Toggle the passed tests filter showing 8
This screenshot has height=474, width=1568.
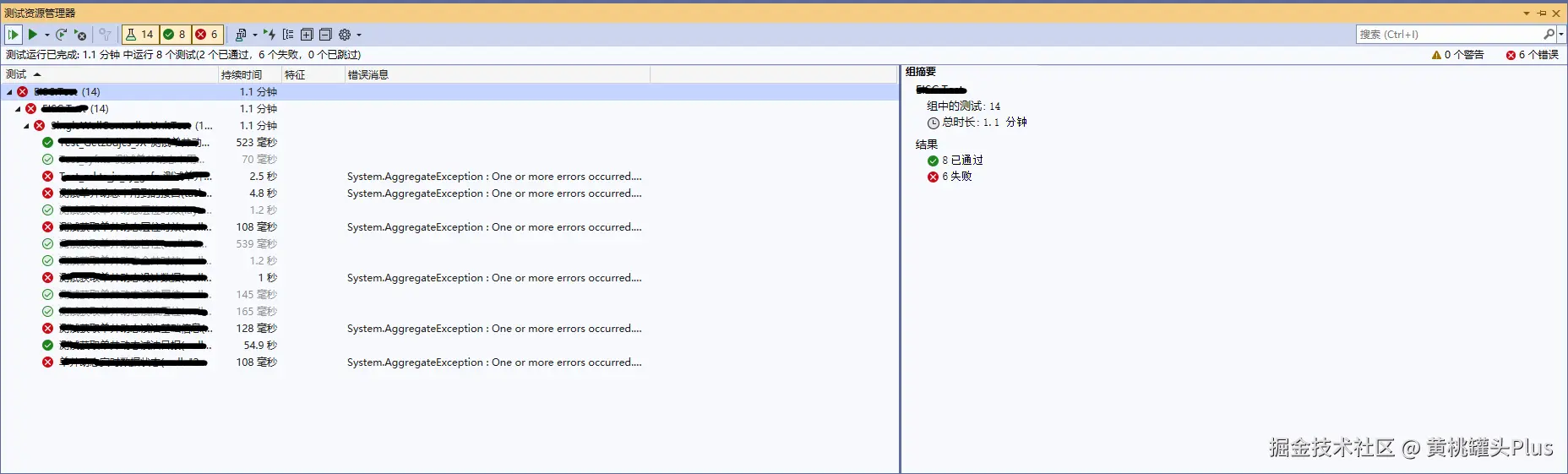[175, 35]
